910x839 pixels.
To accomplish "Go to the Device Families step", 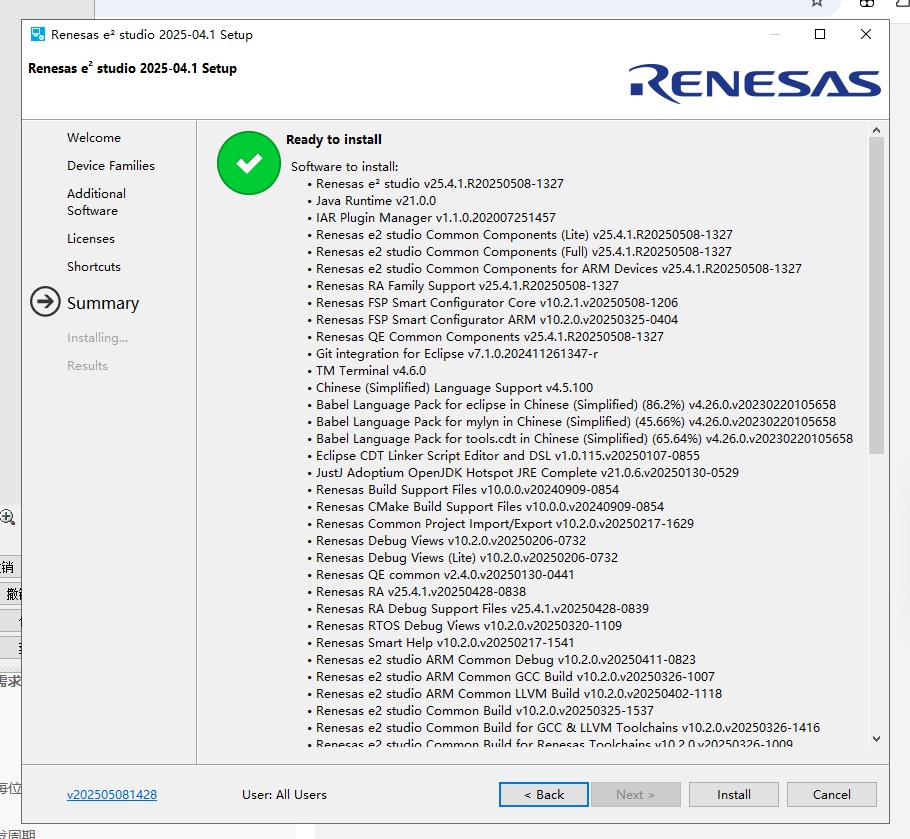I will point(111,165).
